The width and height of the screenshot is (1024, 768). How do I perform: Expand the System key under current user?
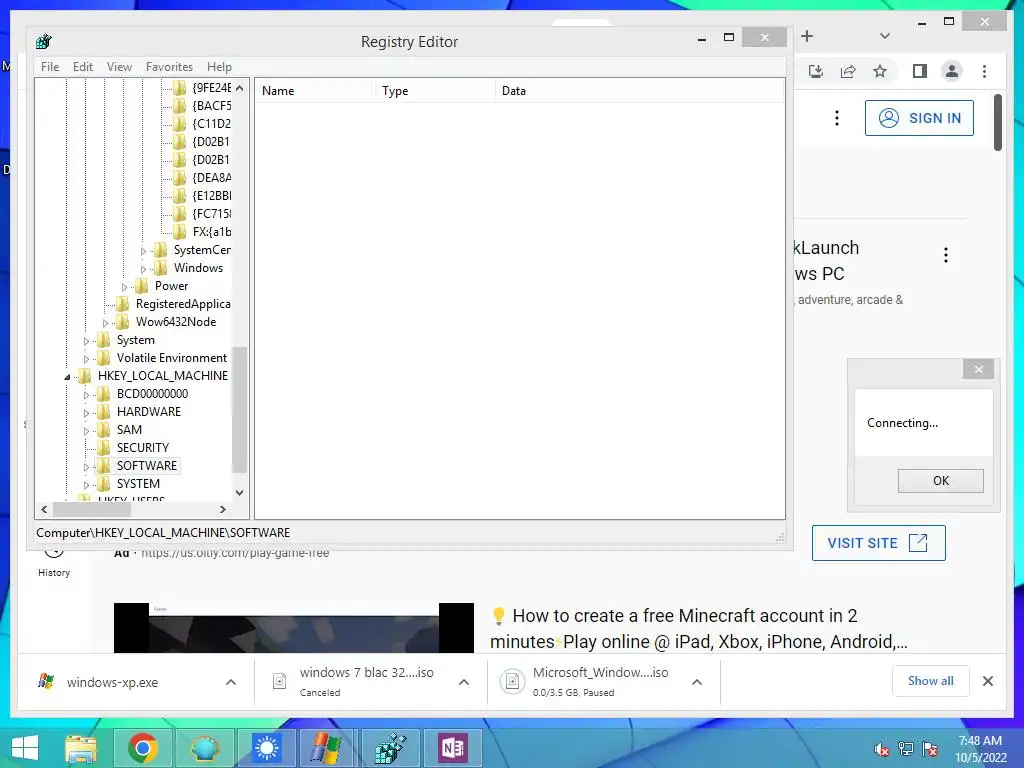click(86, 341)
